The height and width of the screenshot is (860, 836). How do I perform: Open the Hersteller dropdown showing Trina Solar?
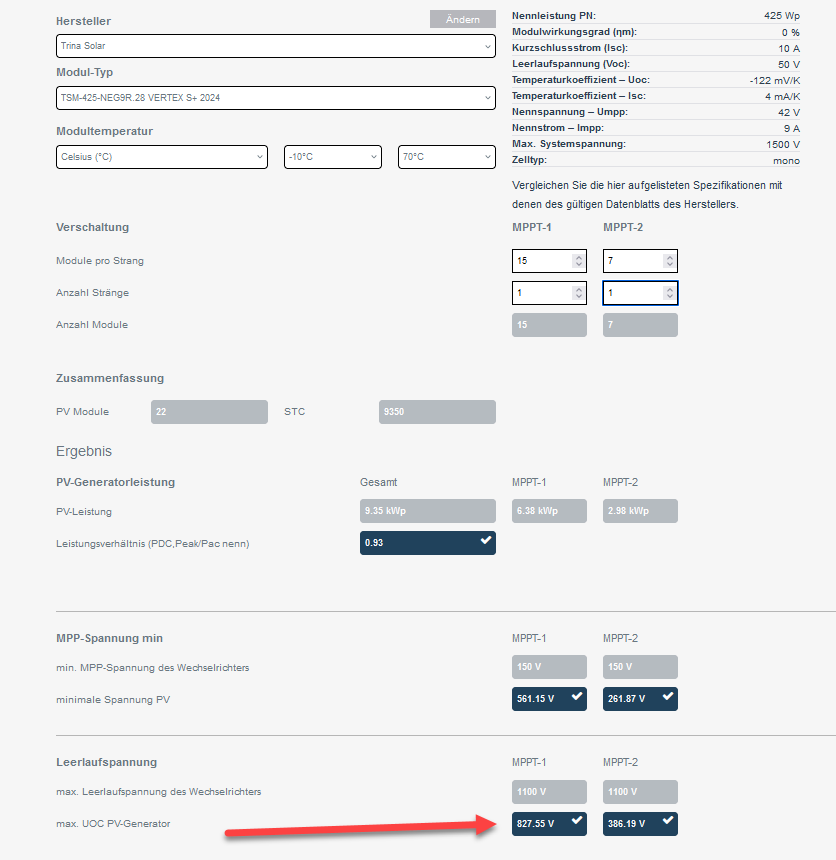pyautogui.click(x=275, y=46)
